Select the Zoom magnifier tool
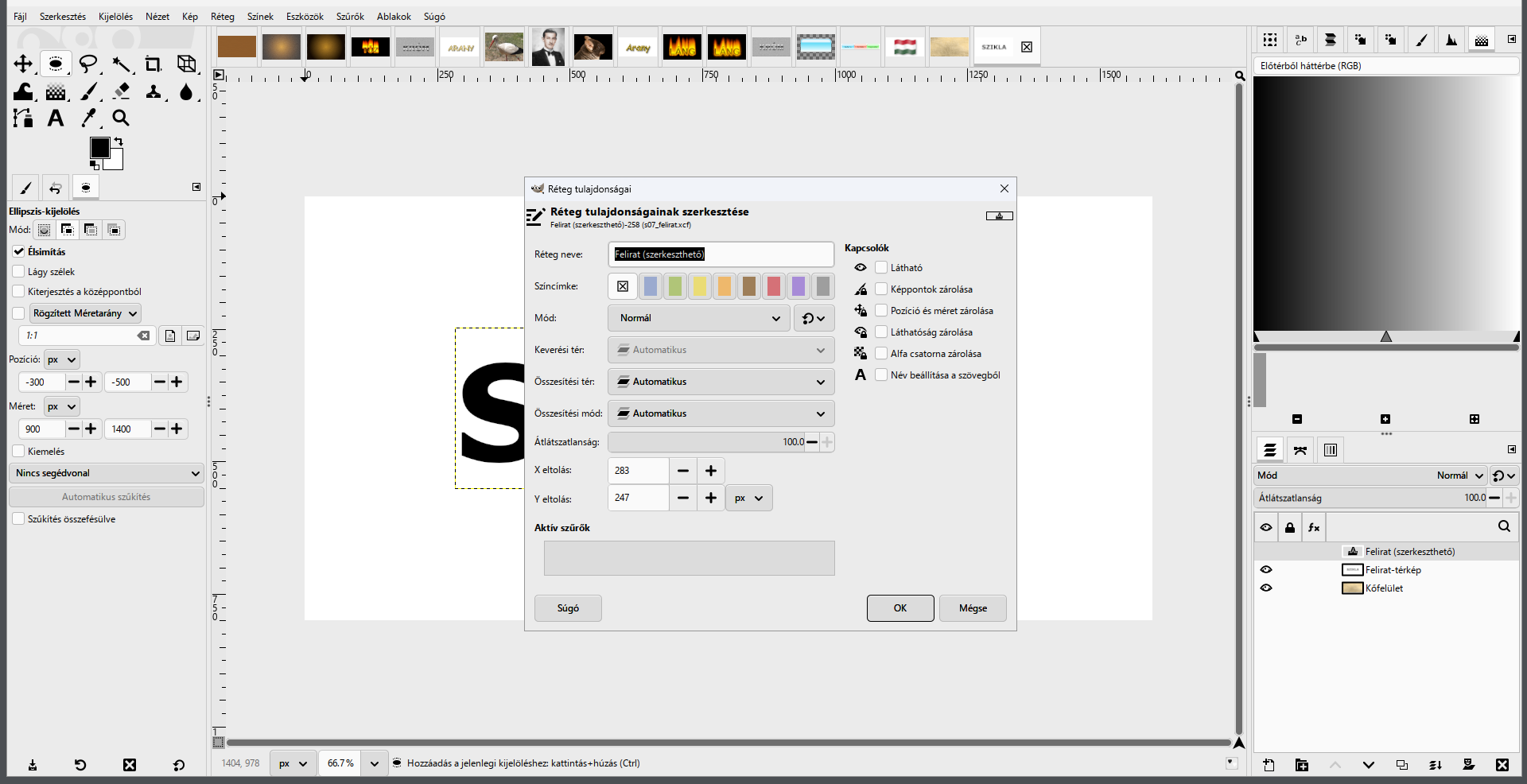The image size is (1527, 784). click(x=121, y=118)
